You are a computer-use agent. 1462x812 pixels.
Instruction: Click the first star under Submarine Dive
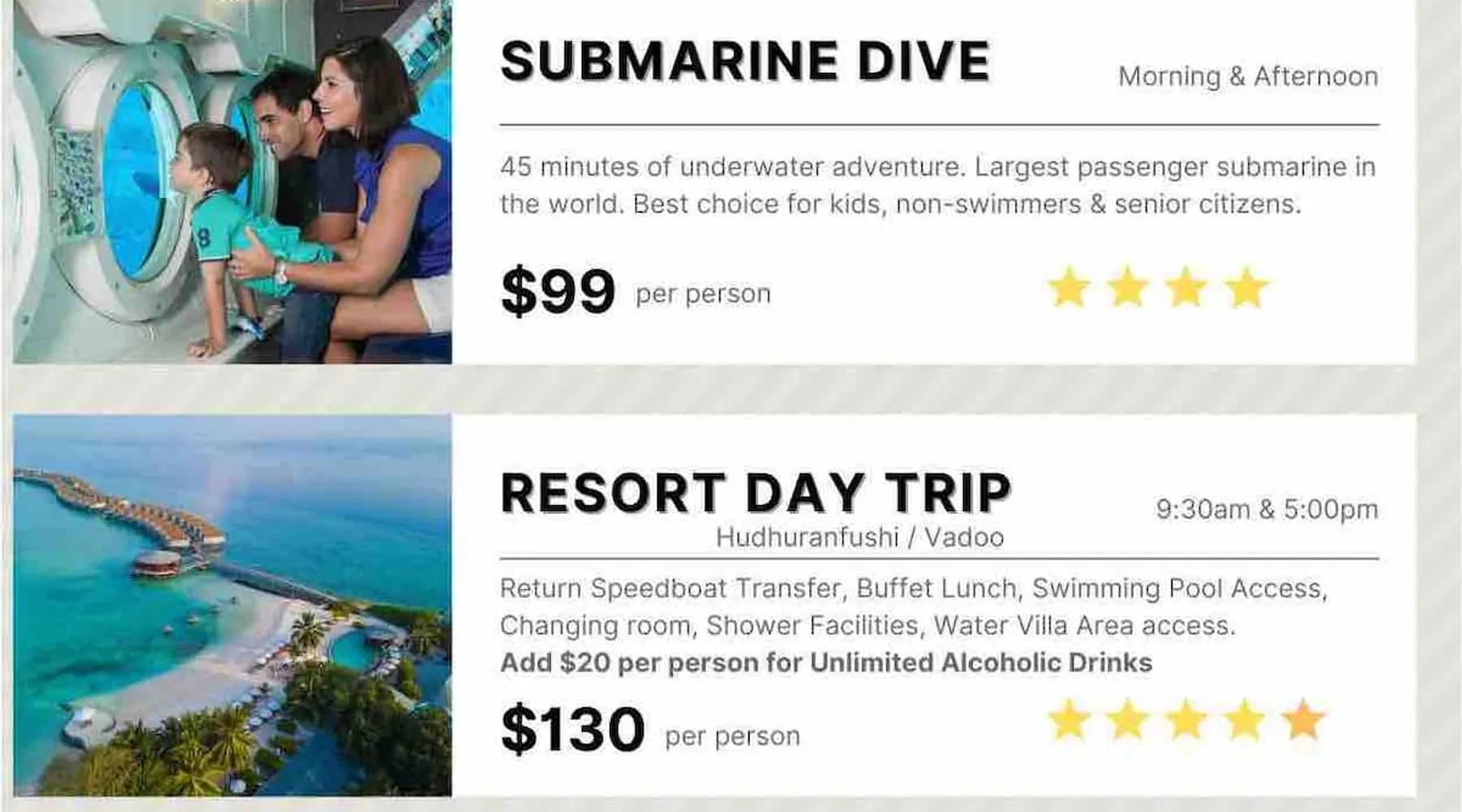coord(1069,288)
